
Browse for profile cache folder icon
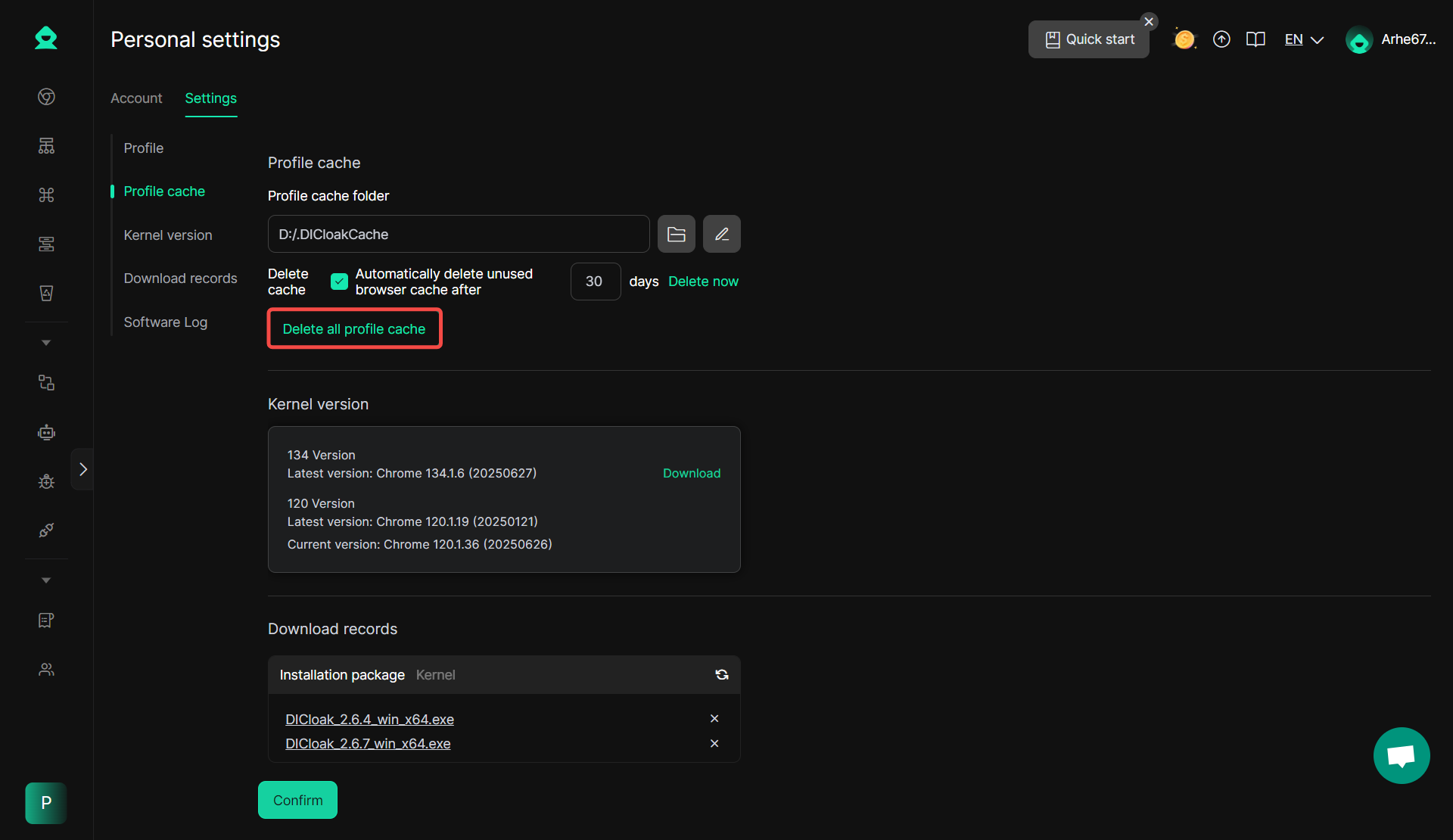677,234
